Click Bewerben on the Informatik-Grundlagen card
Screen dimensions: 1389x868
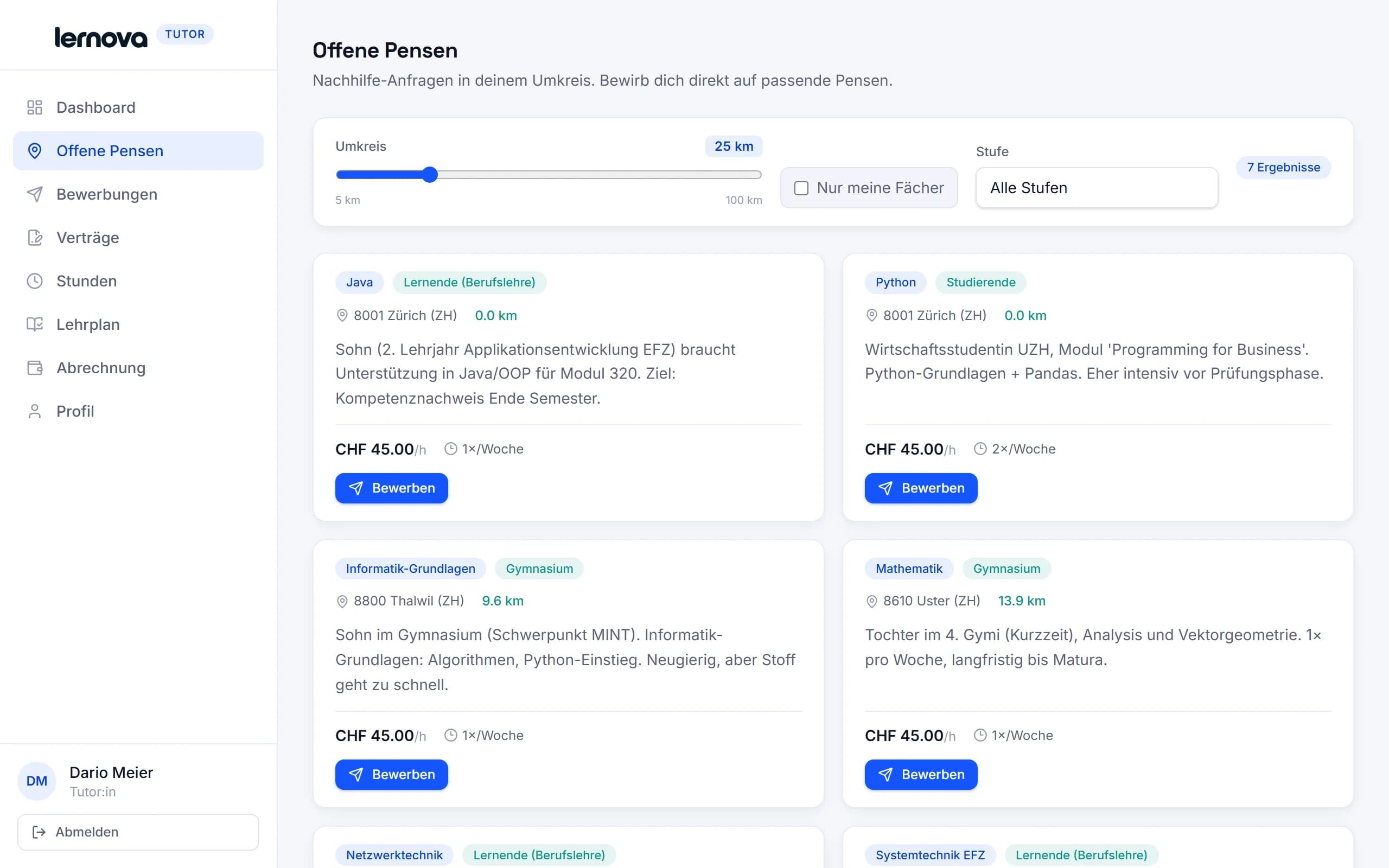tap(391, 775)
